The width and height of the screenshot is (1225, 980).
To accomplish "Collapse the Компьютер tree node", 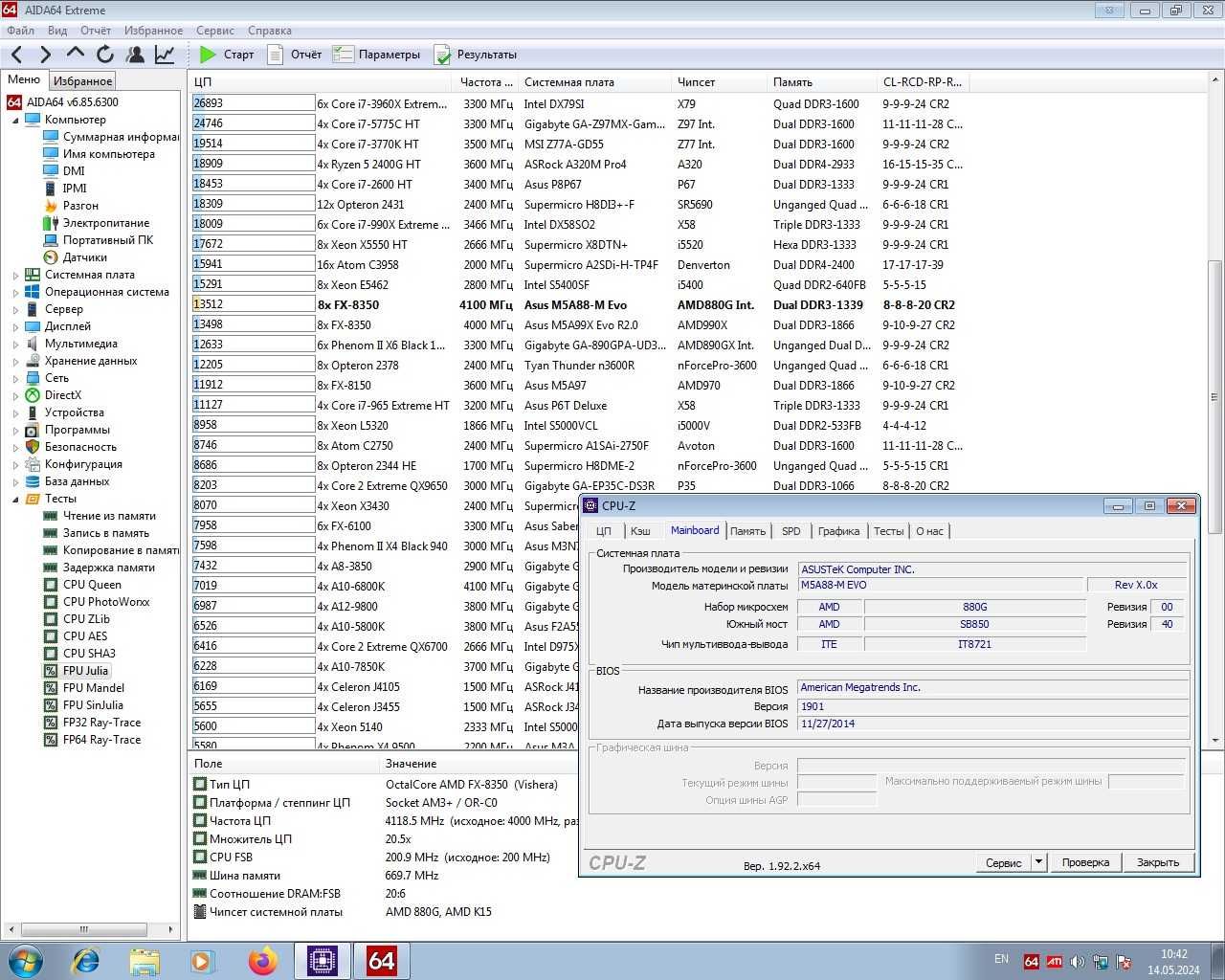I will pyautogui.click(x=15, y=121).
